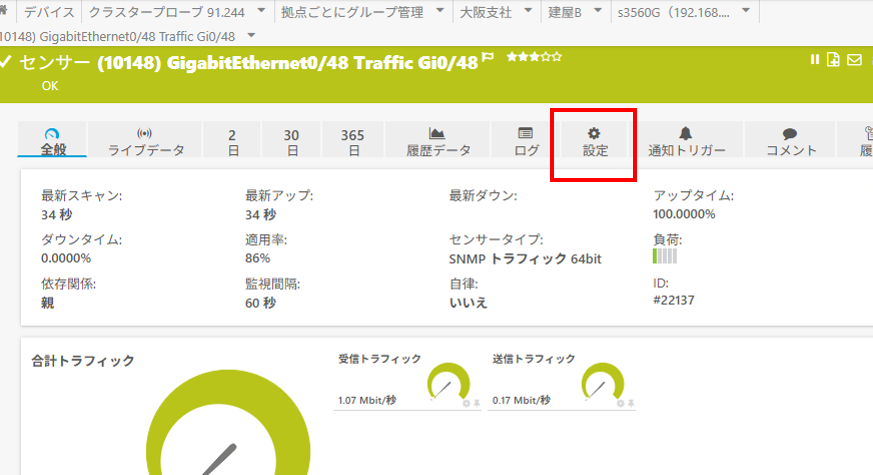Expand the 建屋B breadcrumb dropdown arrow
This screenshot has height=475, width=873.
tap(597, 13)
